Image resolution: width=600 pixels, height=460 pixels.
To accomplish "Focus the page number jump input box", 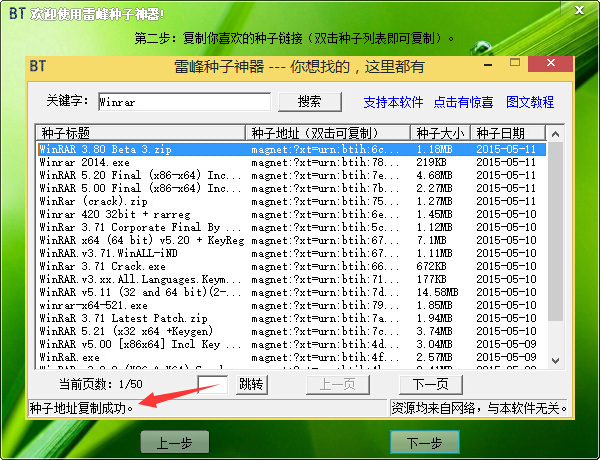I will (212, 384).
